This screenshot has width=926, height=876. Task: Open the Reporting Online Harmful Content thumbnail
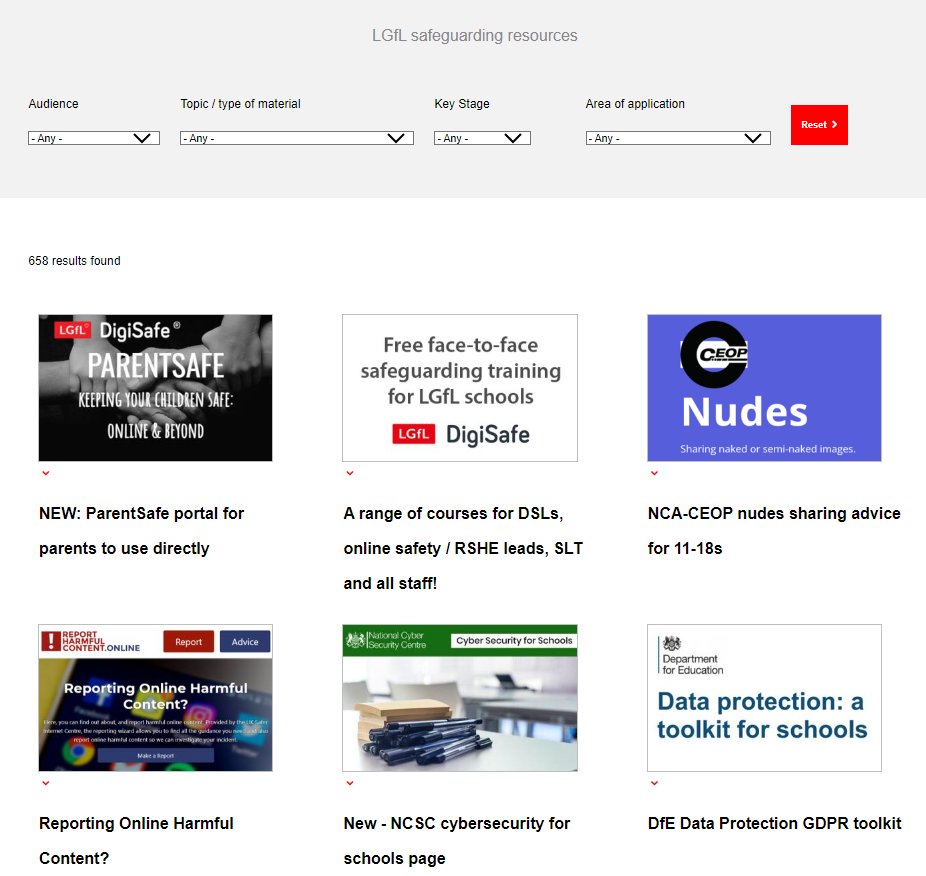coord(155,698)
